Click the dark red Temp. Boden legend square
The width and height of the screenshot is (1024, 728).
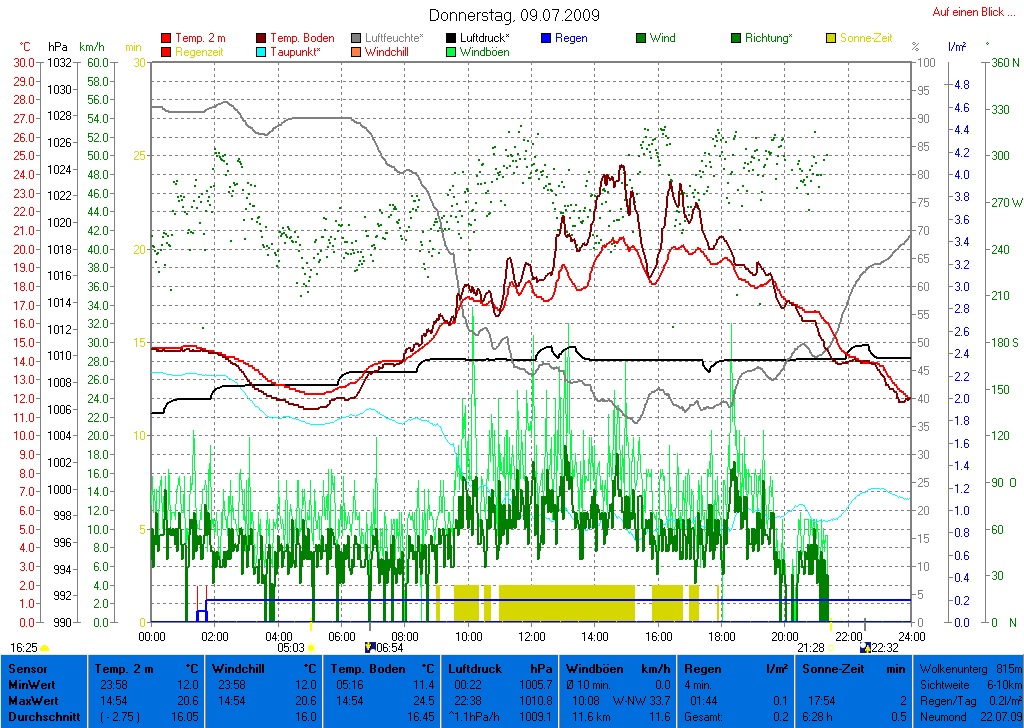coord(261,38)
